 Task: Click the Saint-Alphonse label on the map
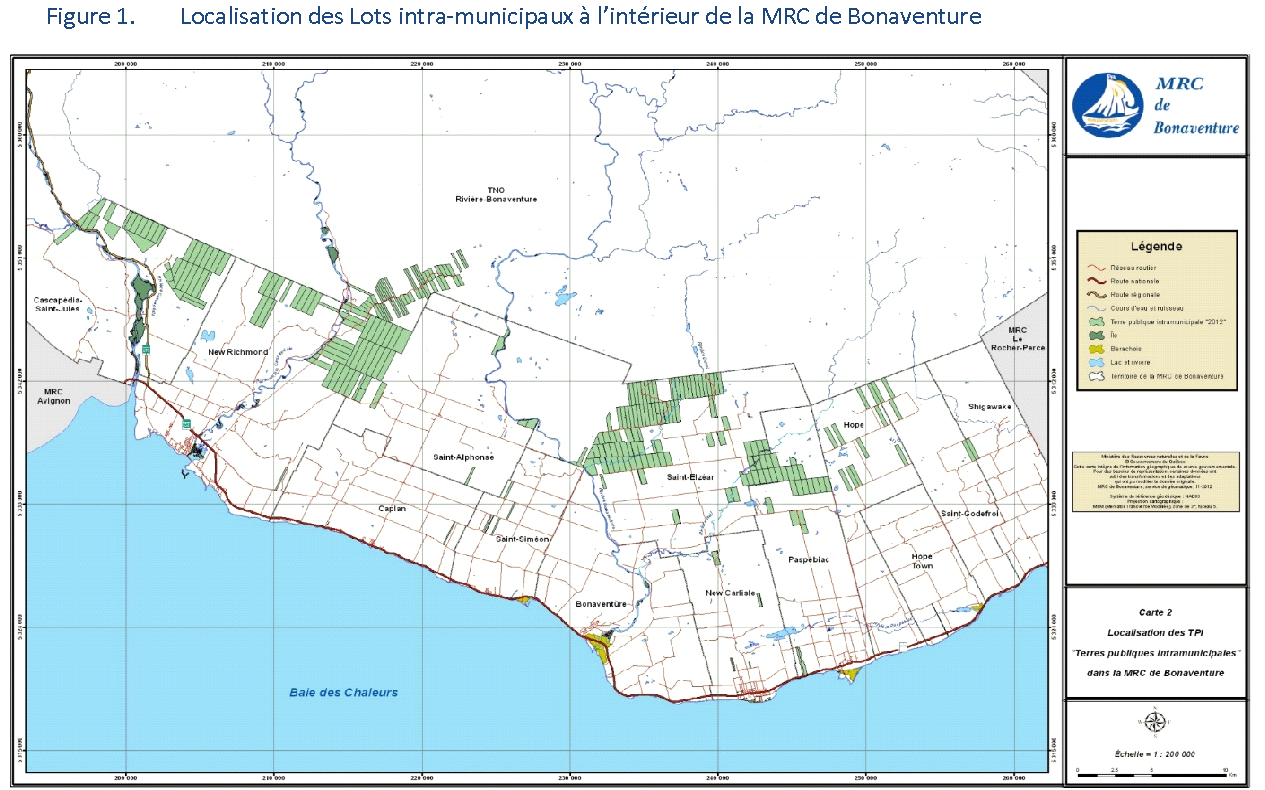tap(463, 457)
